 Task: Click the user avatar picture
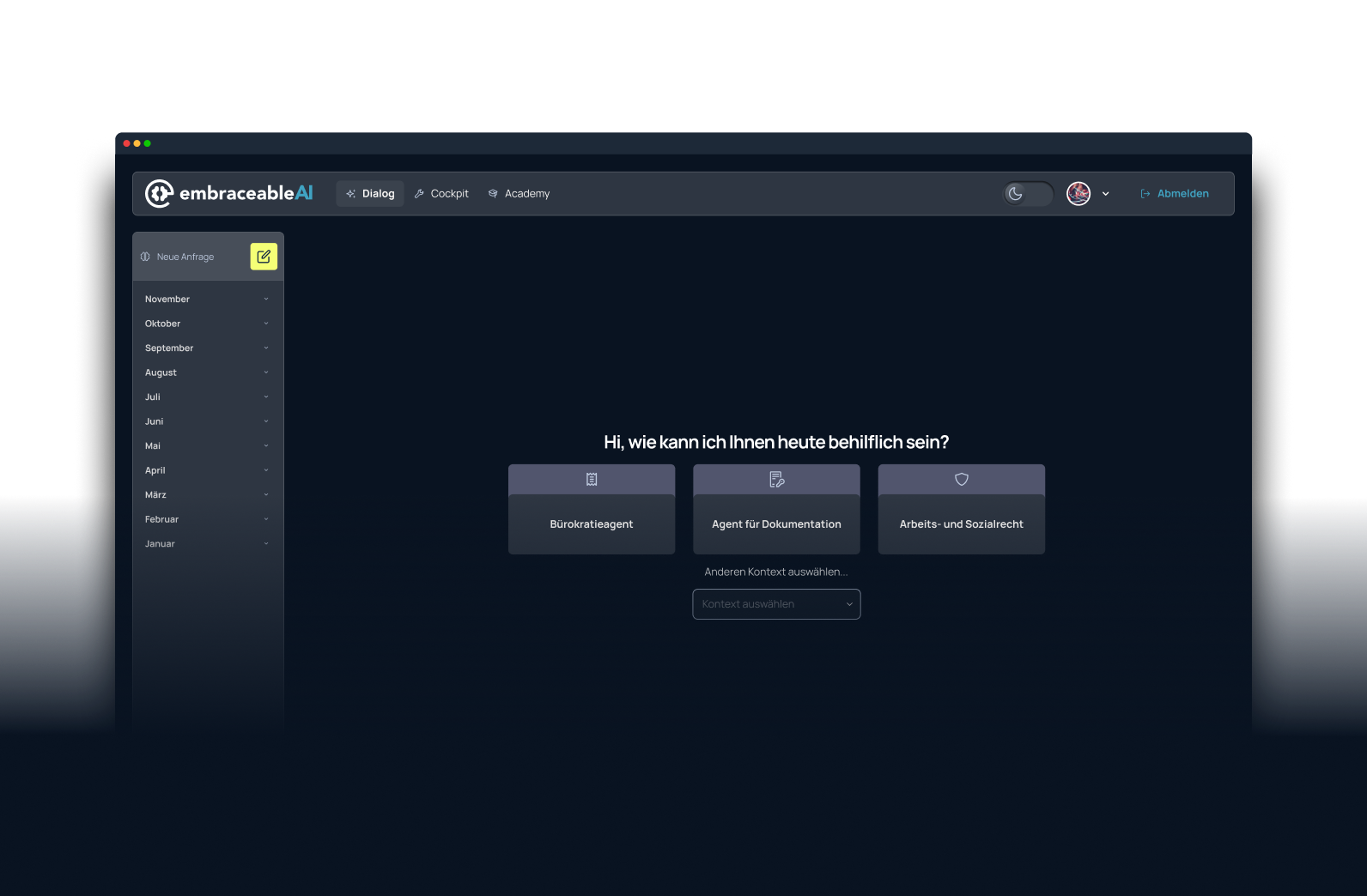(1078, 194)
